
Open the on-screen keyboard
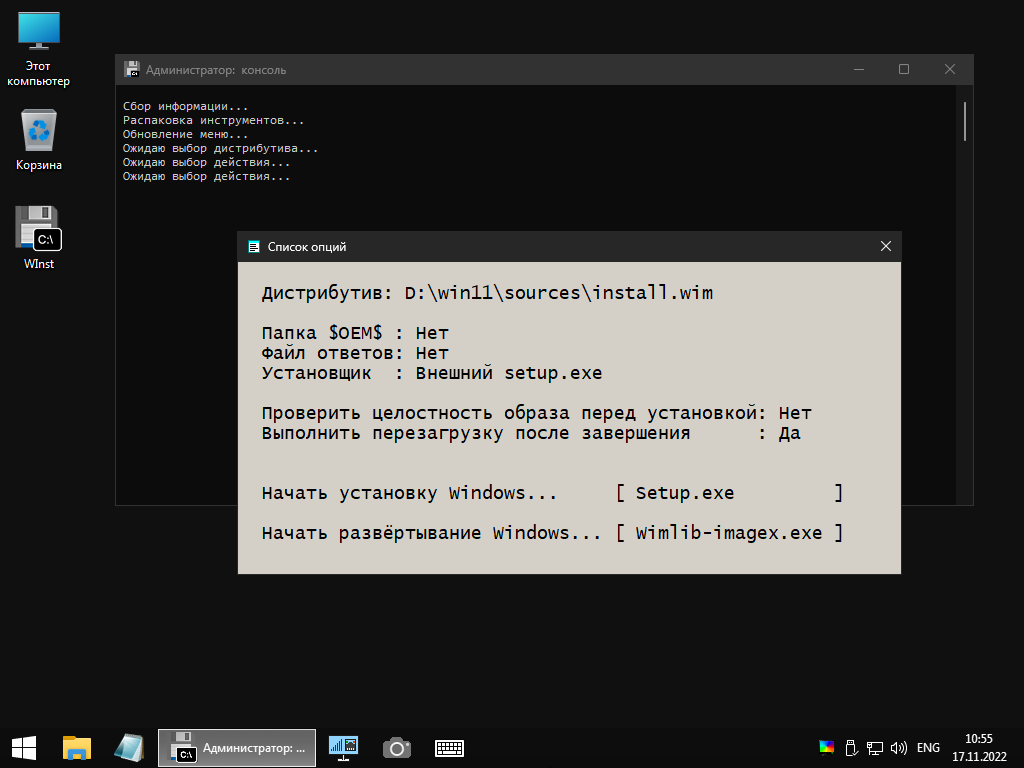coord(449,747)
